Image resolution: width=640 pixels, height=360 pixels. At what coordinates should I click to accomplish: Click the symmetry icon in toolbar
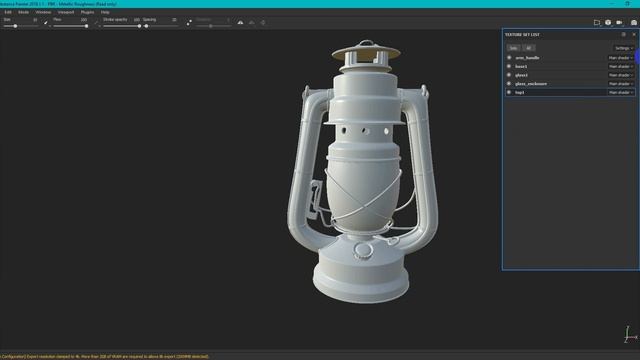(x=240, y=22)
